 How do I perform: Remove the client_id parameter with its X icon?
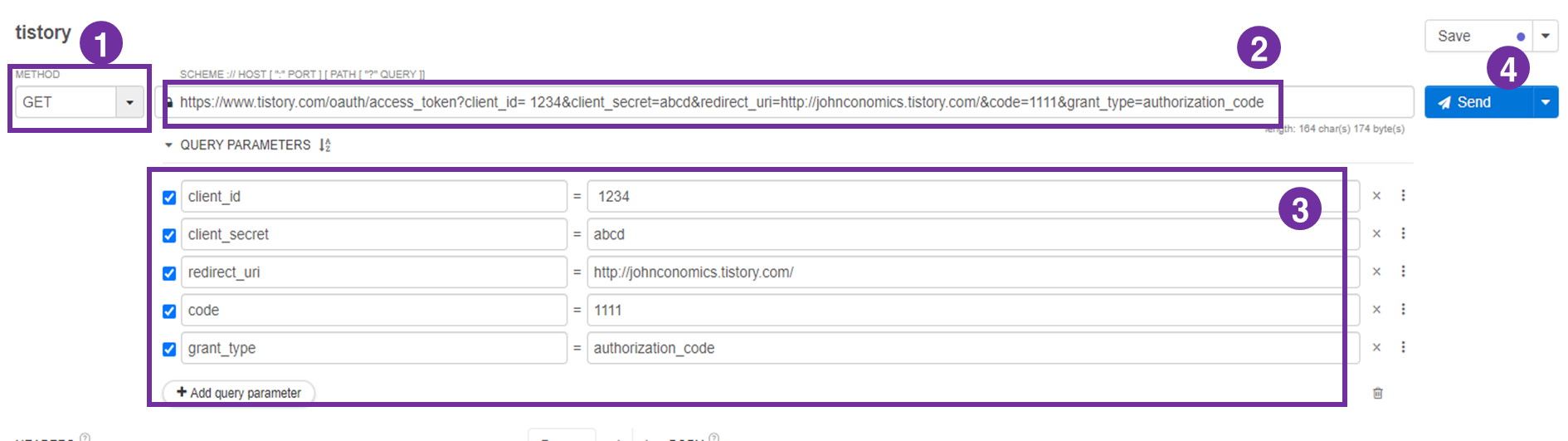(x=1376, y=196)
